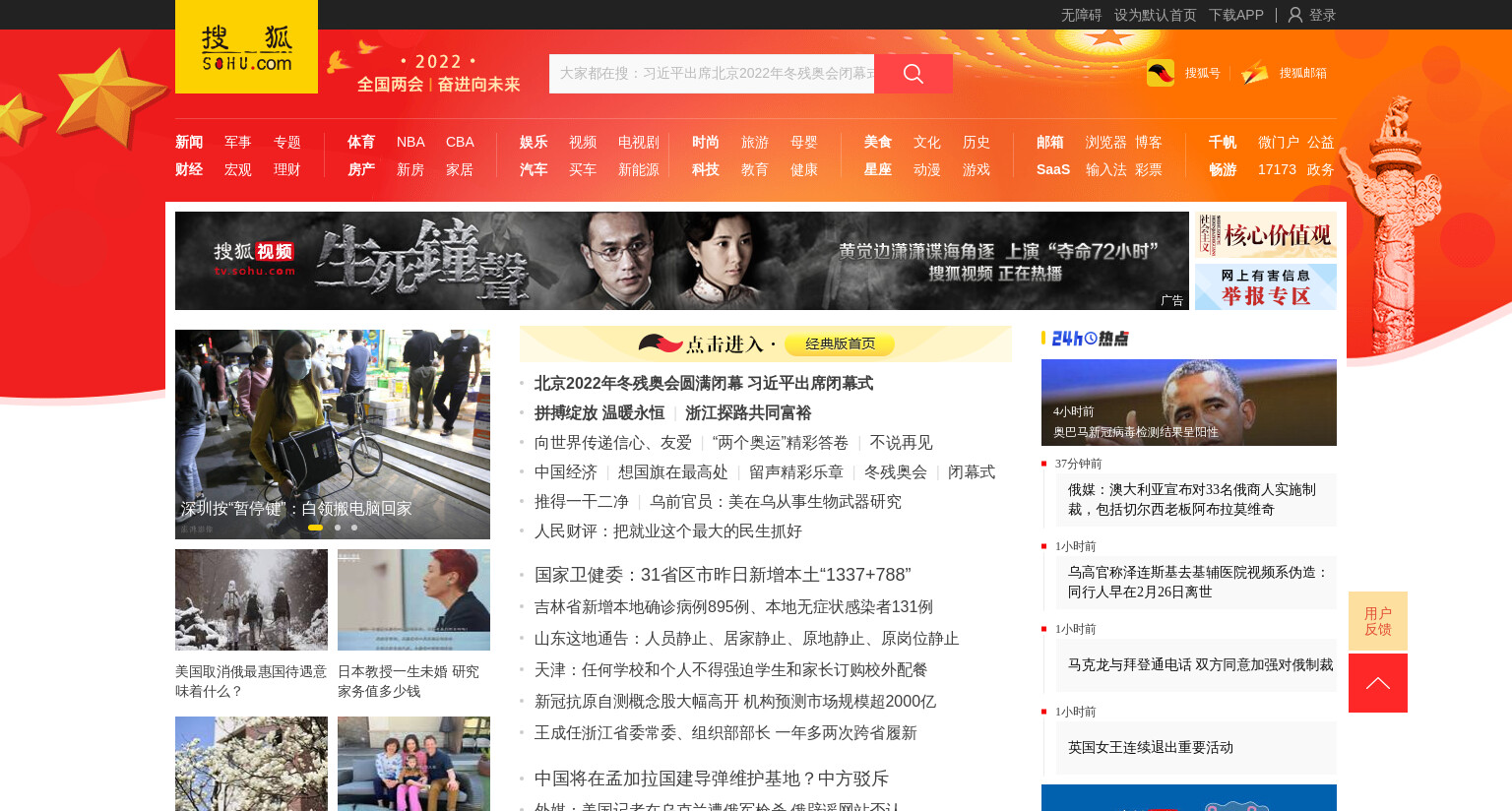1512x811 pixels.
Task: Open headline 拼搏绽放 温暖永恒
Action: [x=599, y=412]
